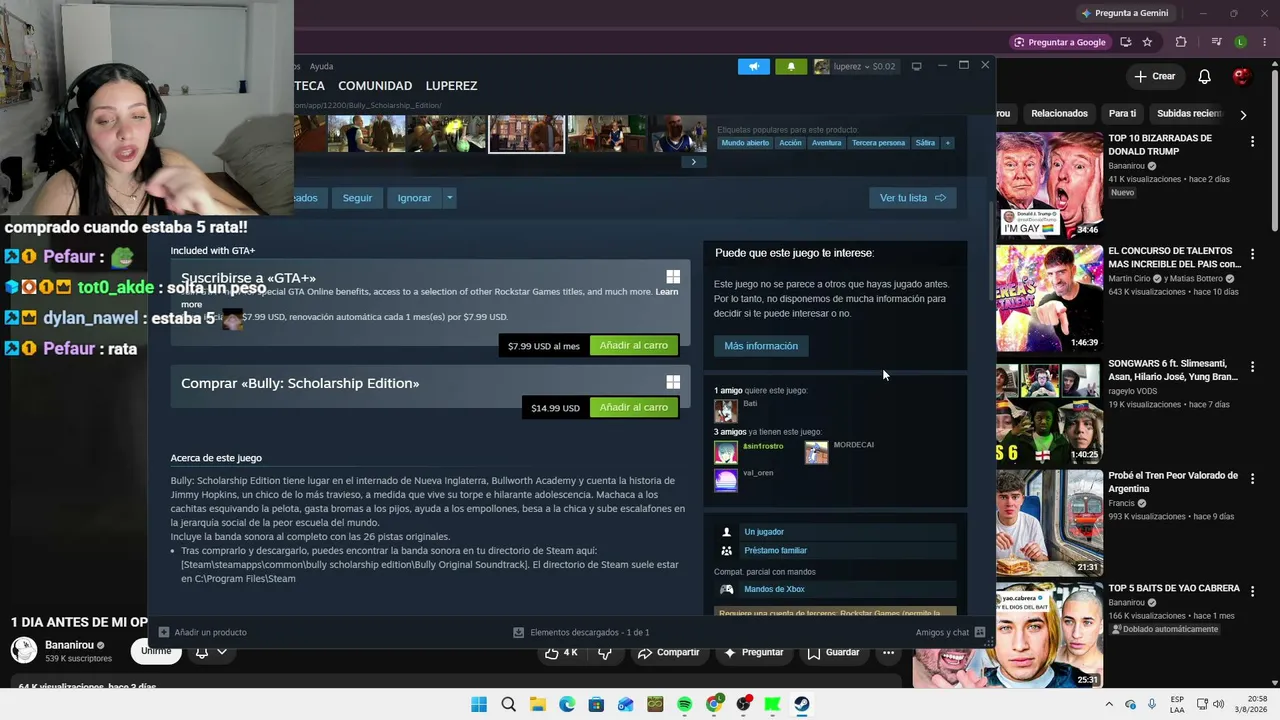Click the Más información button
Screen dimensions: 1280x720
761,346
